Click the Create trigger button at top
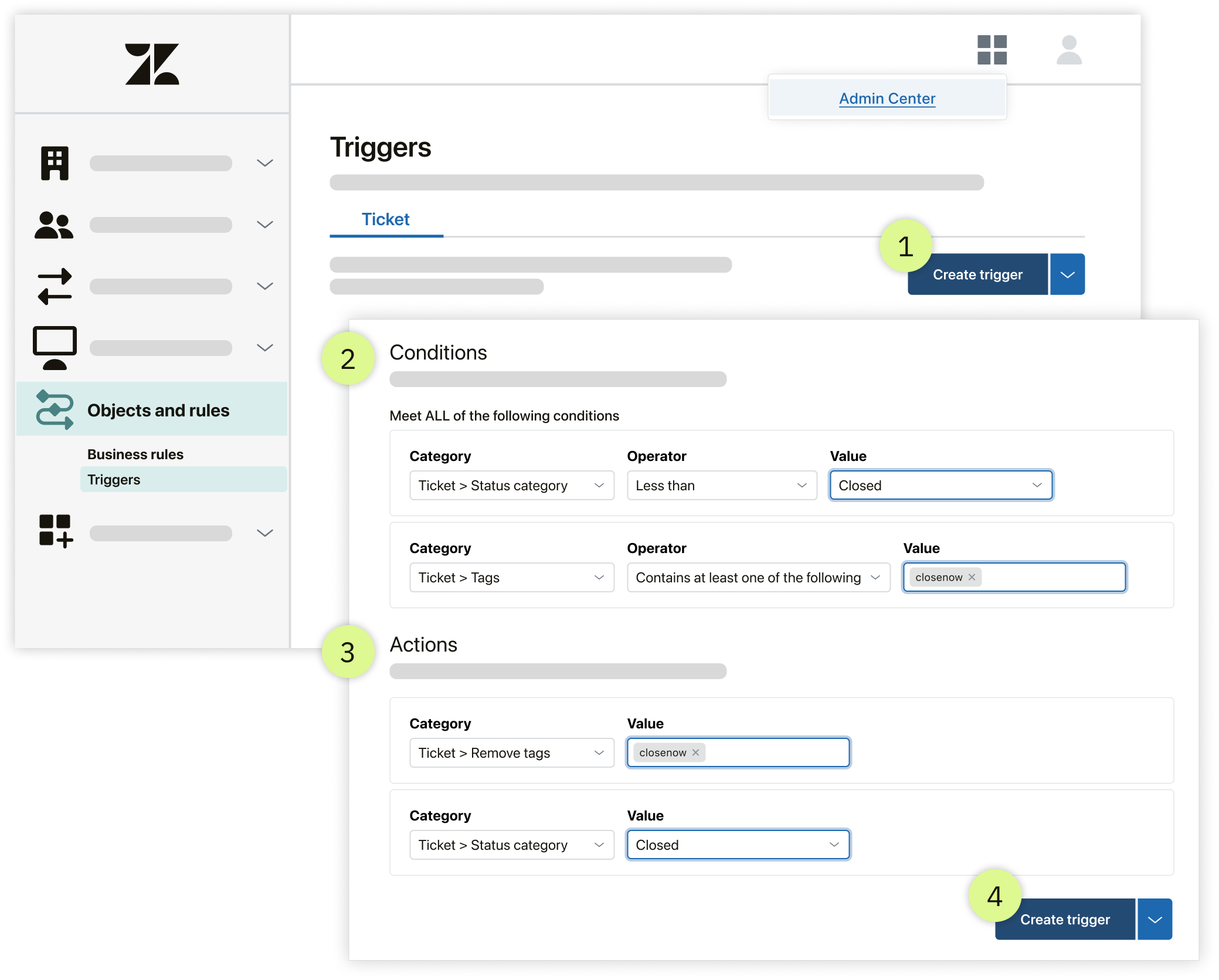The width and height of the screenshot is (1219, 980). pos(977,274)
